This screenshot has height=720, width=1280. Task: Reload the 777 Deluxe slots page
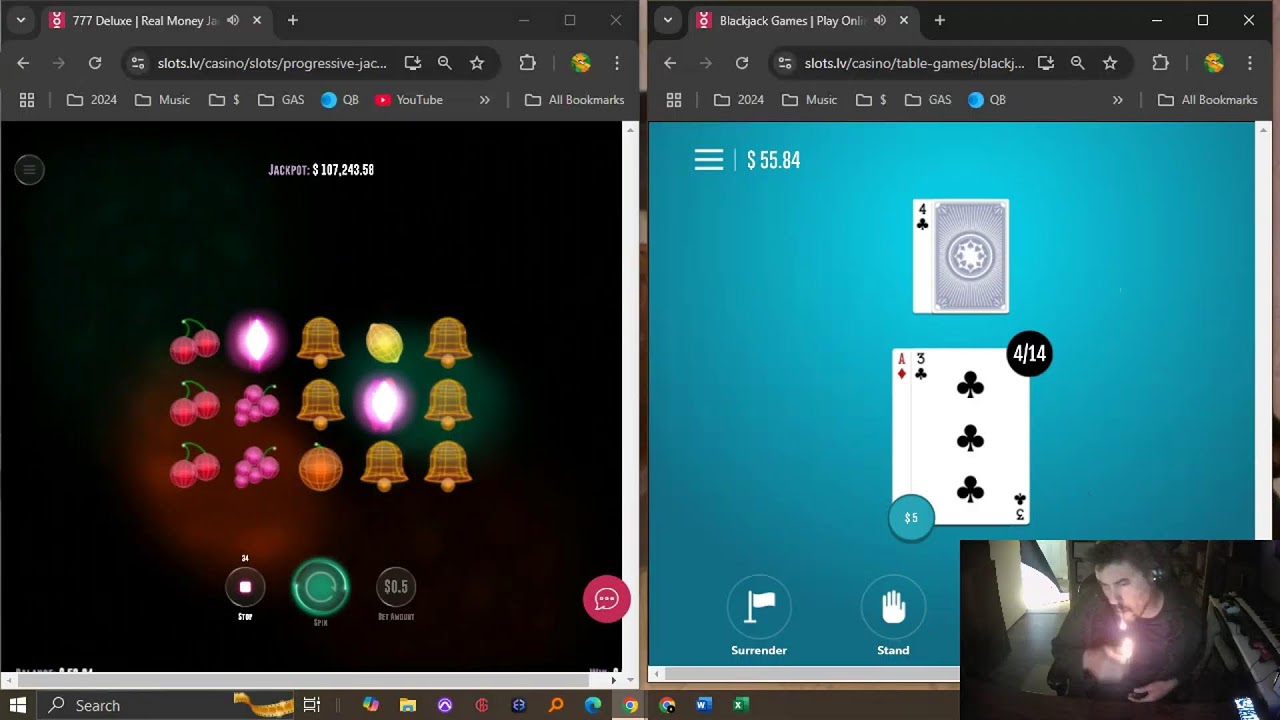point(95,63)
